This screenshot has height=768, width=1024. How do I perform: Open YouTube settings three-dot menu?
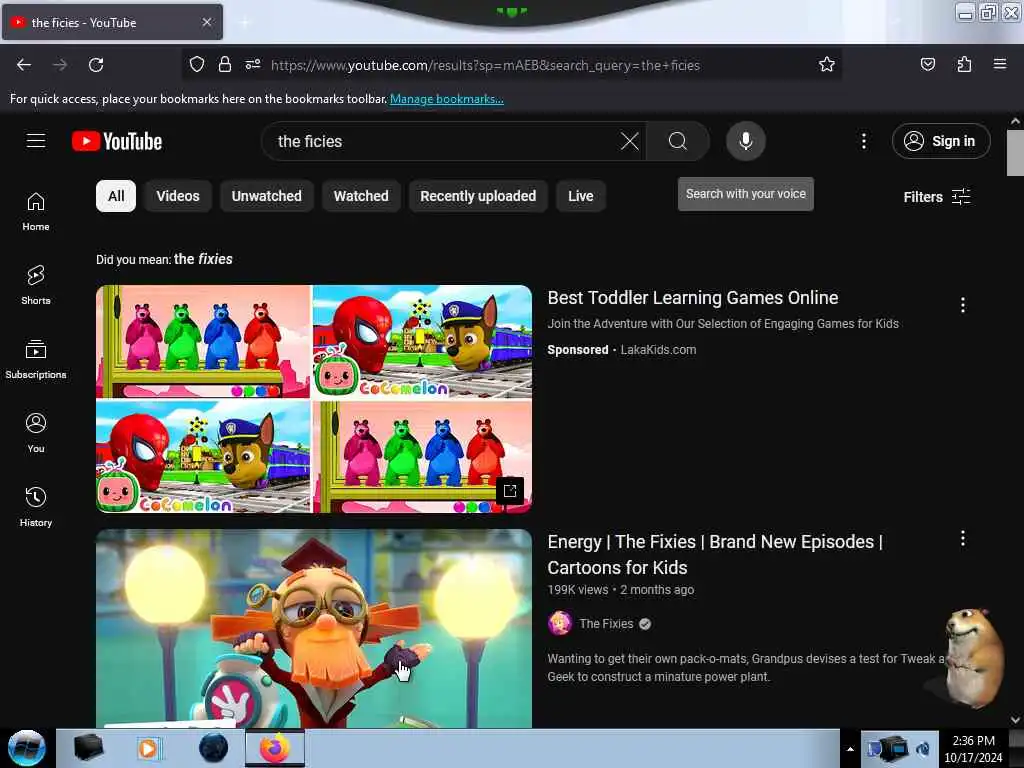[863, 141]
